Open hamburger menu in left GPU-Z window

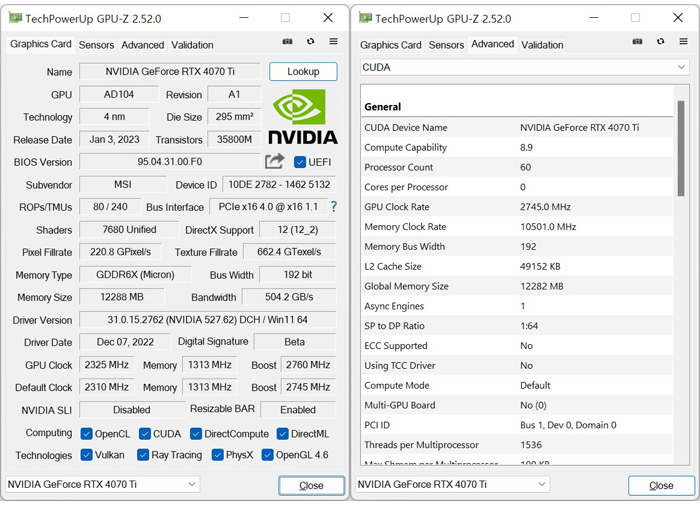coord(333,42)
